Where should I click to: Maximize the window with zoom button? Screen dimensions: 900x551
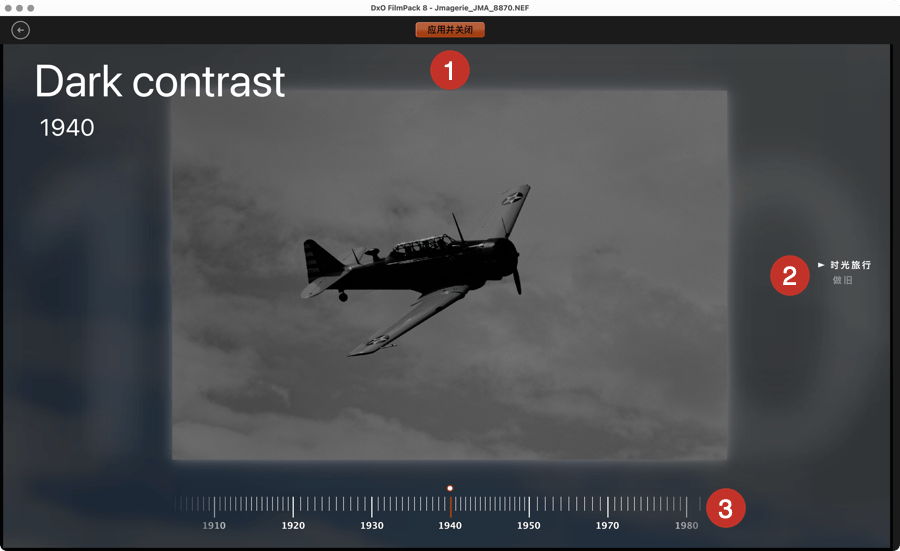[31, 8]
